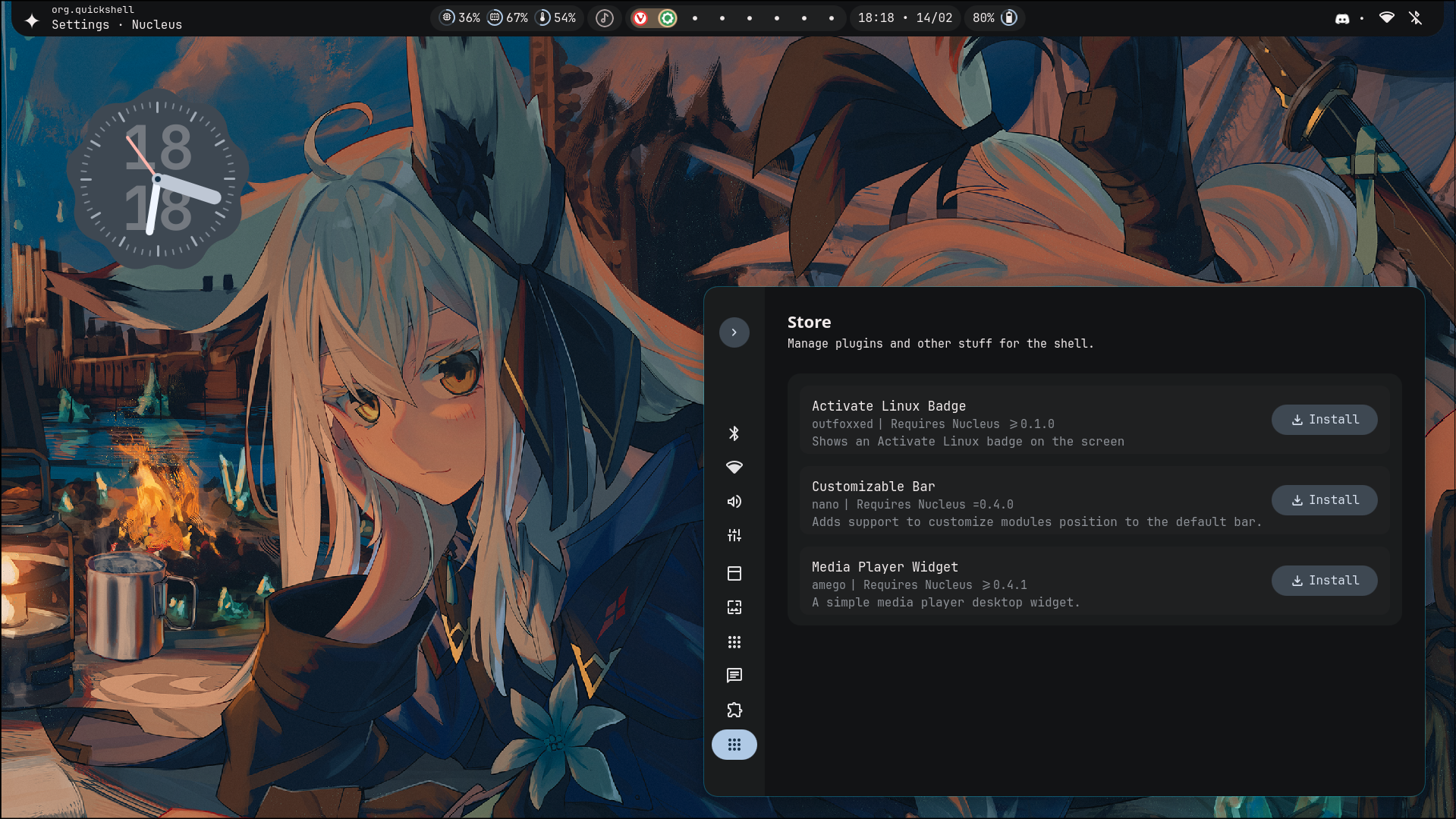Viewport: 1456px width, 819px height.
Task: Click the star launcher icon in top-left
Action: pos(31,20)
